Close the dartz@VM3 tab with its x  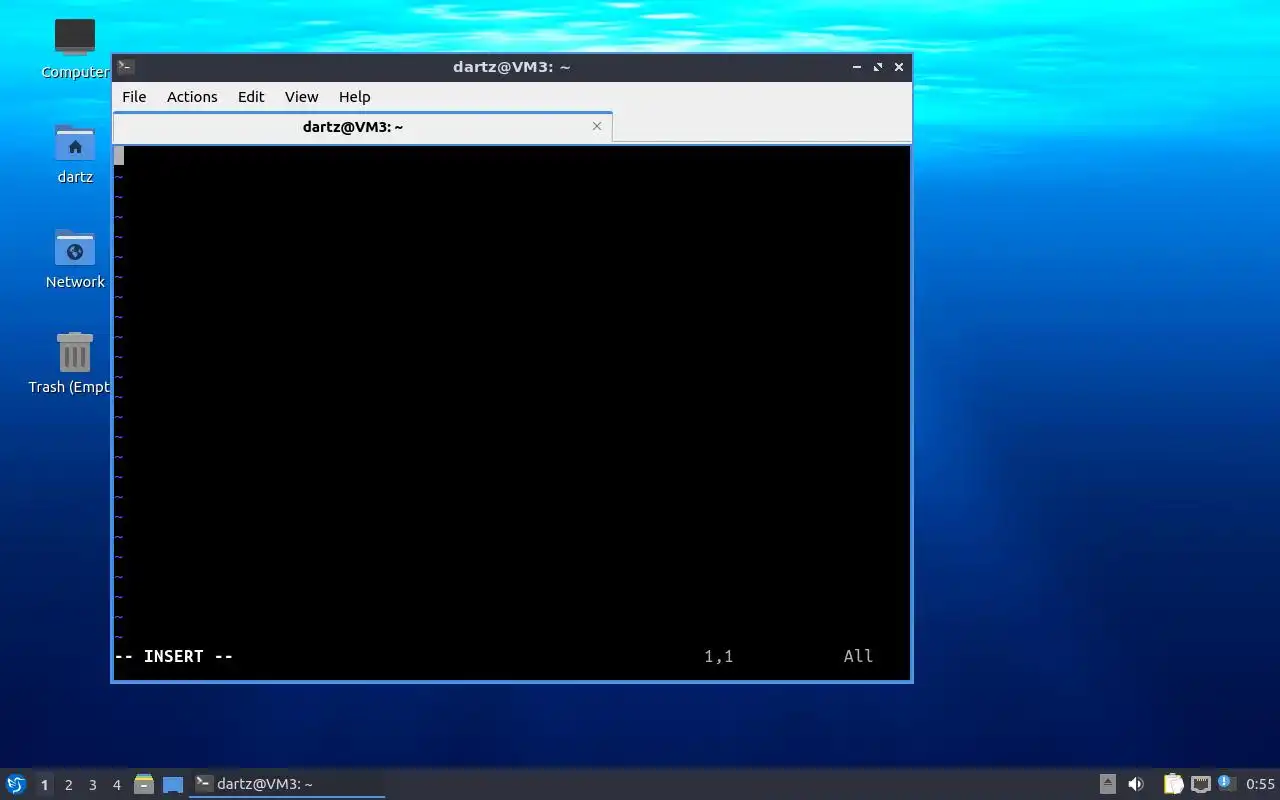[x=597, y=126]
